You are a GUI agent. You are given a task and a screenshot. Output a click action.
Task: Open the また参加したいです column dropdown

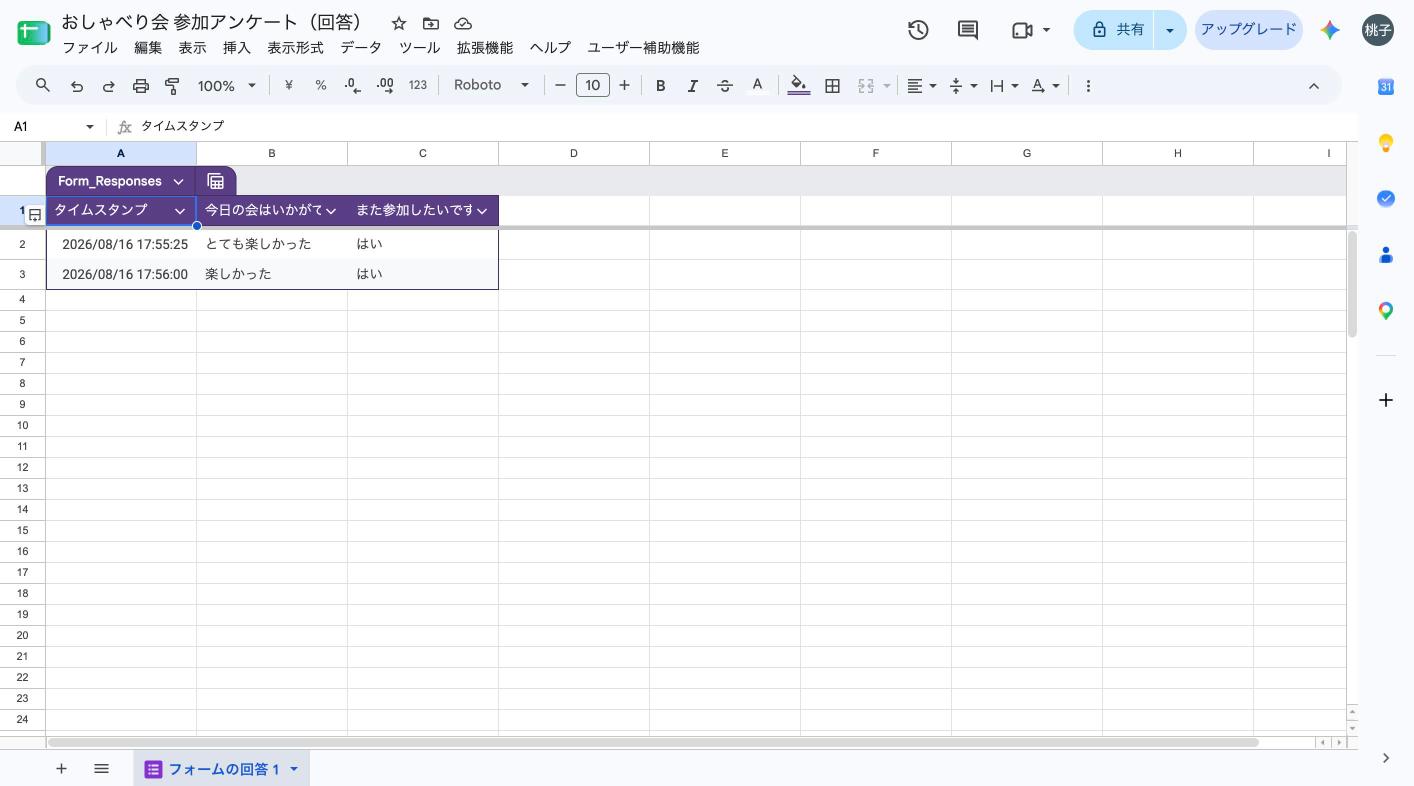(x=482, y=211)
